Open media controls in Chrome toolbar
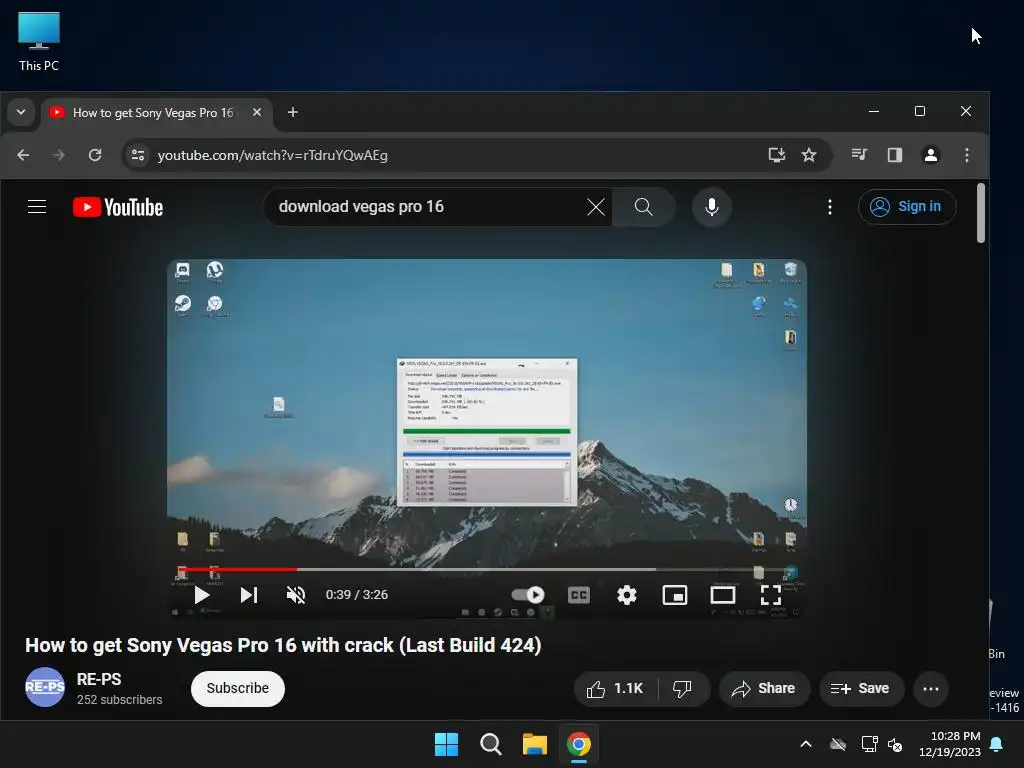 (859, 155)
